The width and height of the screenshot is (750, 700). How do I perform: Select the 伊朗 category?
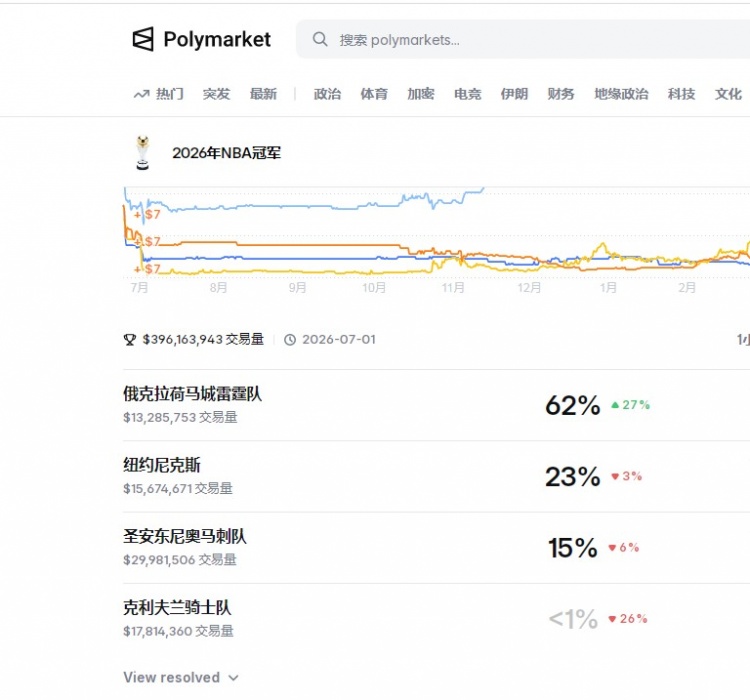[x=514, y=94]
